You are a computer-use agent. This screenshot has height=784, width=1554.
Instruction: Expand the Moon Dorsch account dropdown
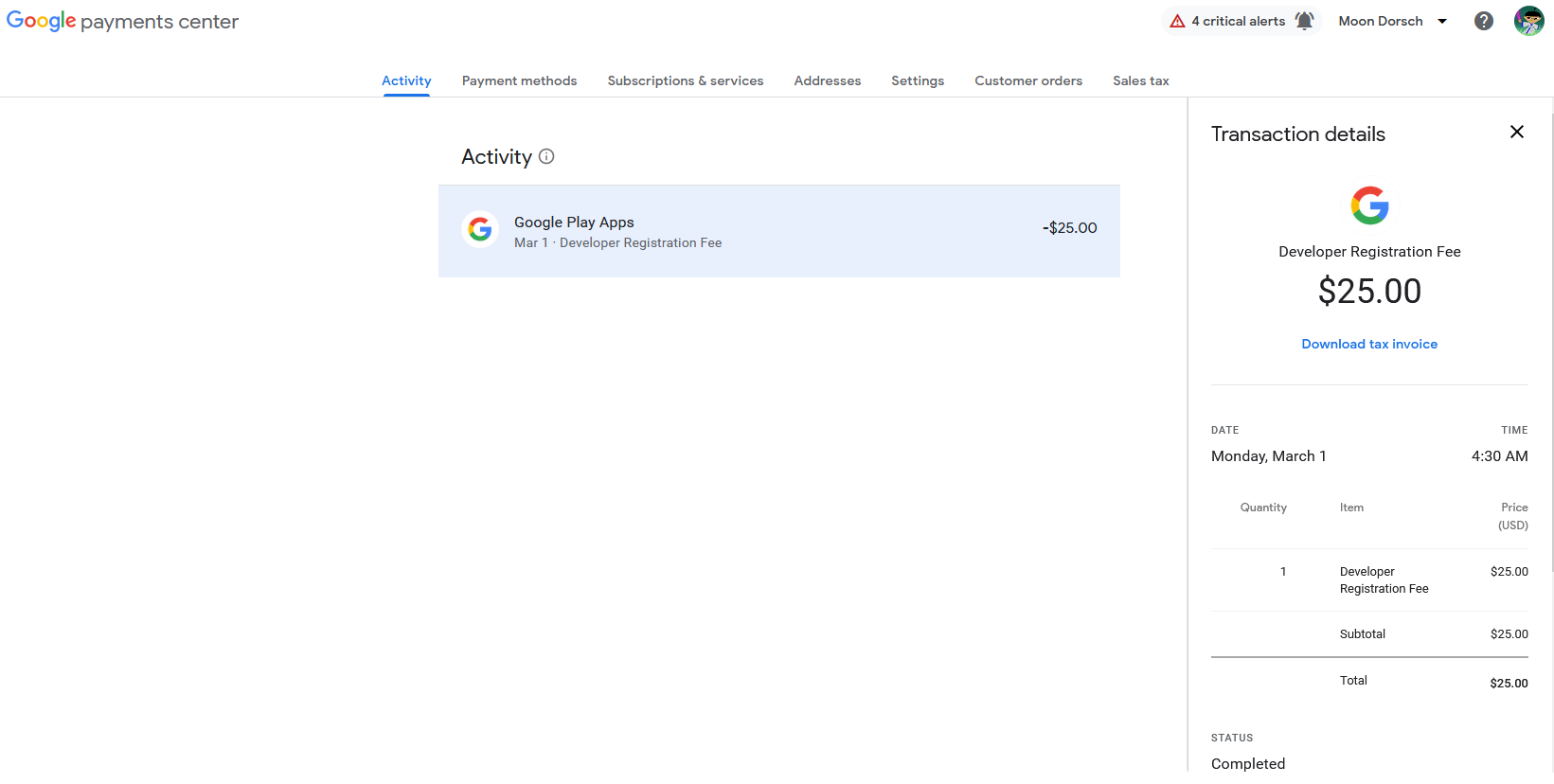pos(1393,21)
